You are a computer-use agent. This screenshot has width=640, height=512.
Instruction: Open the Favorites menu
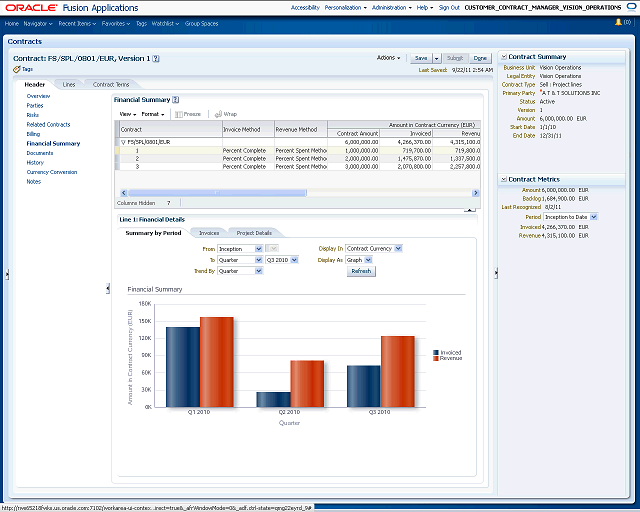[116, 24]
